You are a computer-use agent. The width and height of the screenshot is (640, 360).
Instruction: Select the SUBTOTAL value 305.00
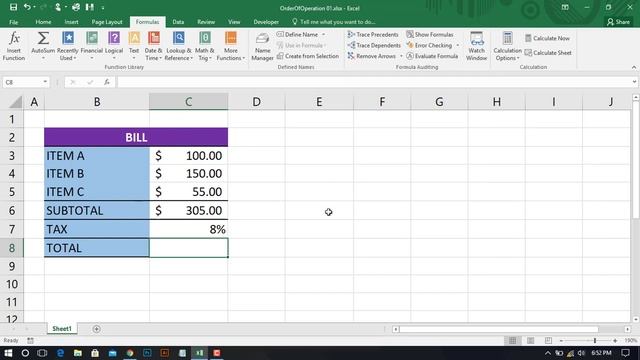pos(189,210)
